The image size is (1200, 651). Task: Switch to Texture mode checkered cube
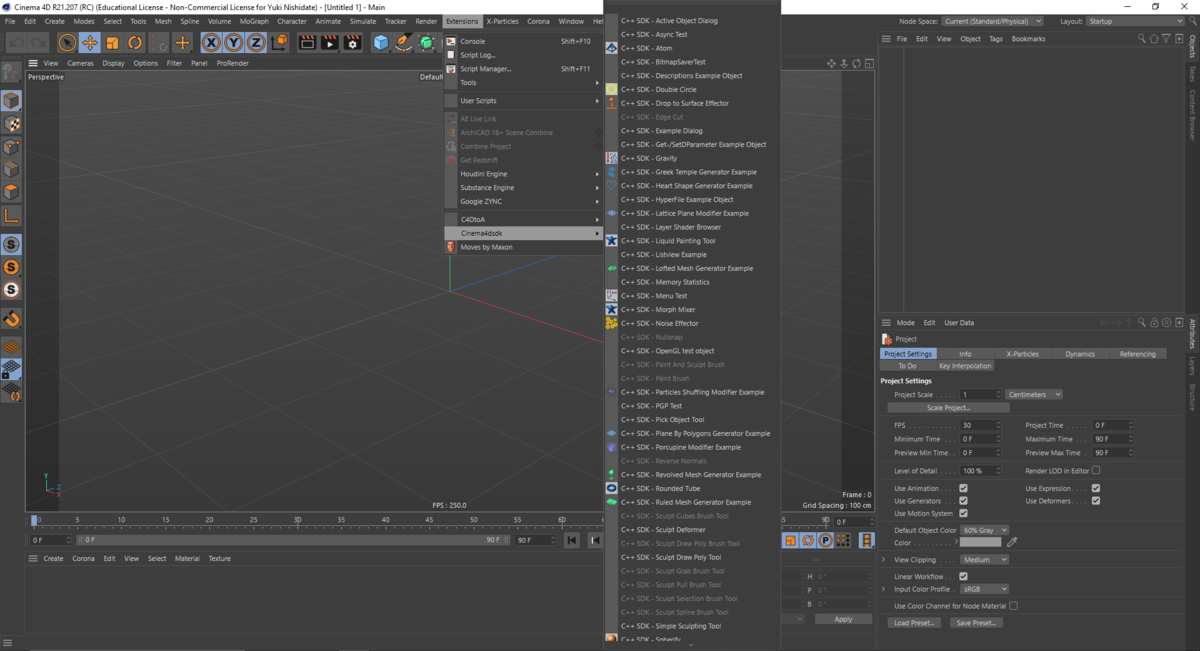[11, 124]
